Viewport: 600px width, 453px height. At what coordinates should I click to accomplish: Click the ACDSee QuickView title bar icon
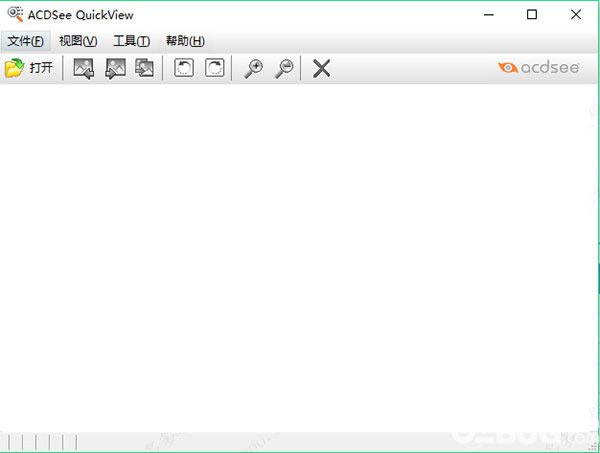15,14
